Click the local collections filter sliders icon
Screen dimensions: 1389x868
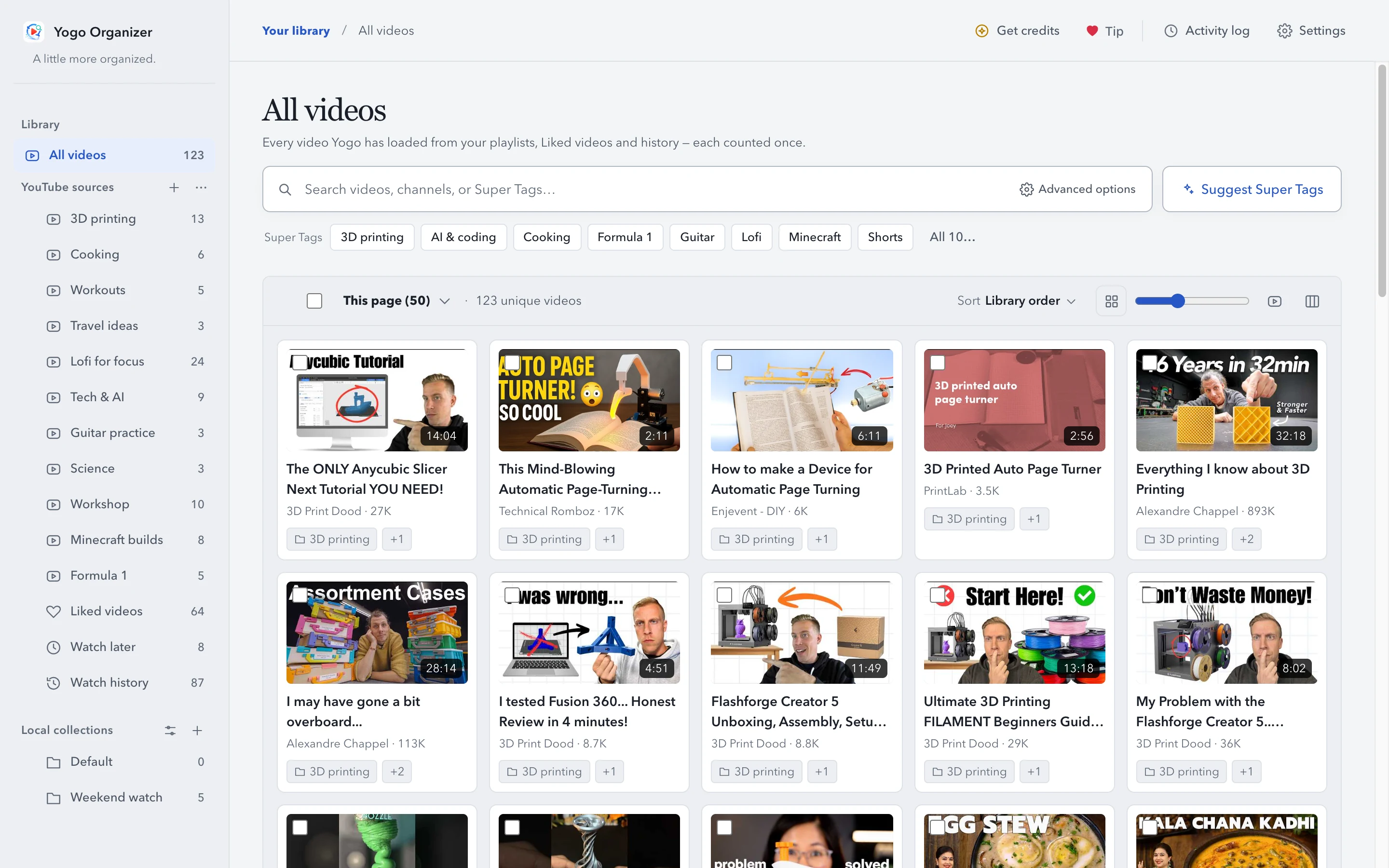(170, 730)
